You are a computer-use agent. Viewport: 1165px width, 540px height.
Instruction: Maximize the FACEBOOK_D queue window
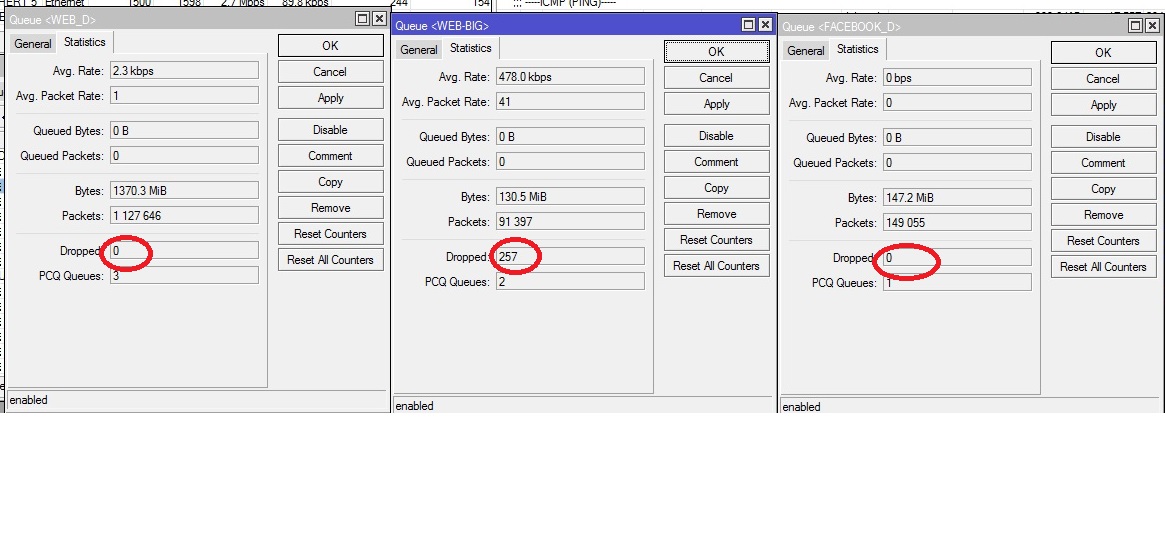(1135, 26)
